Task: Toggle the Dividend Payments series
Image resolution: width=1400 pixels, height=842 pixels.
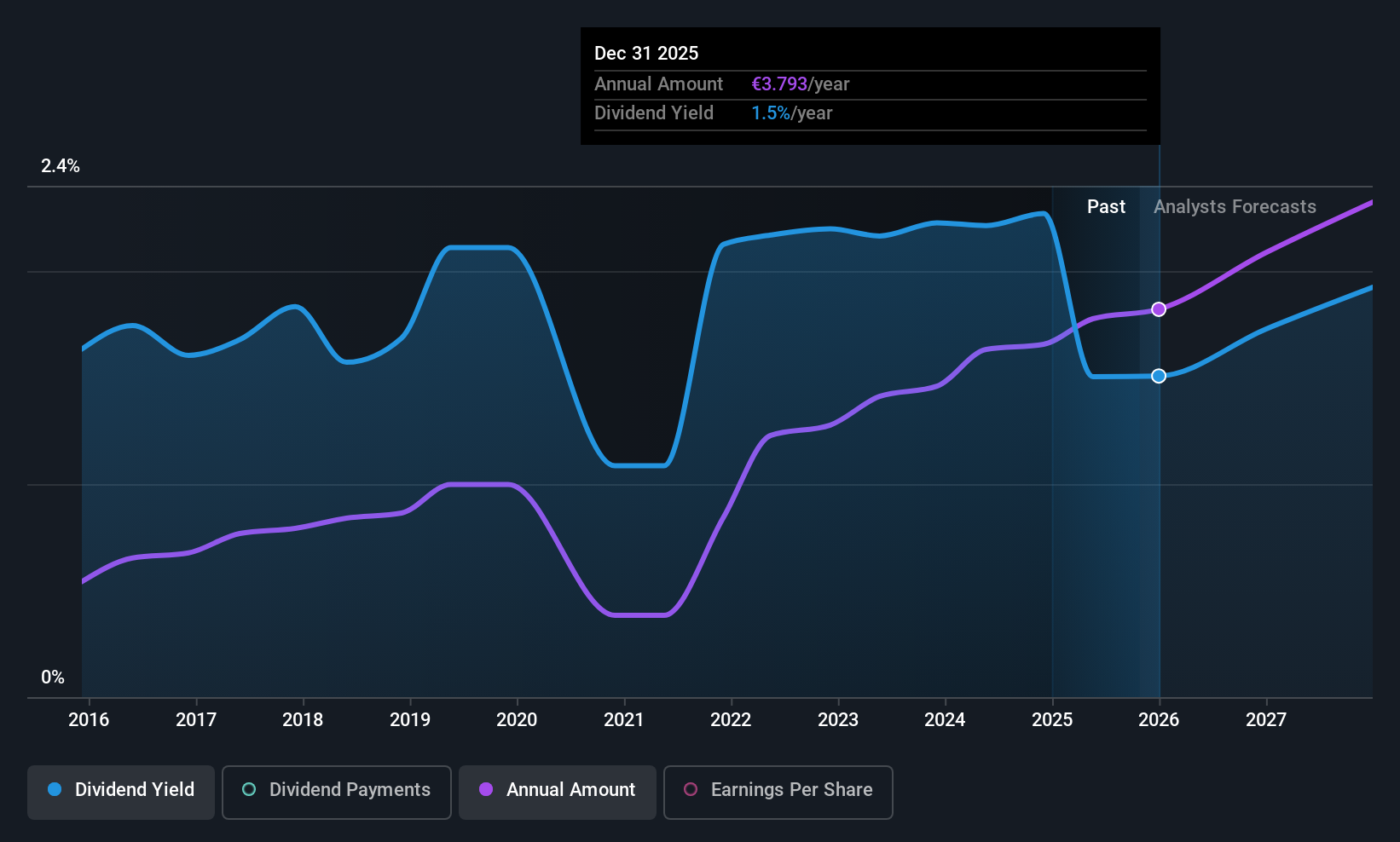Action: (337, 792)
